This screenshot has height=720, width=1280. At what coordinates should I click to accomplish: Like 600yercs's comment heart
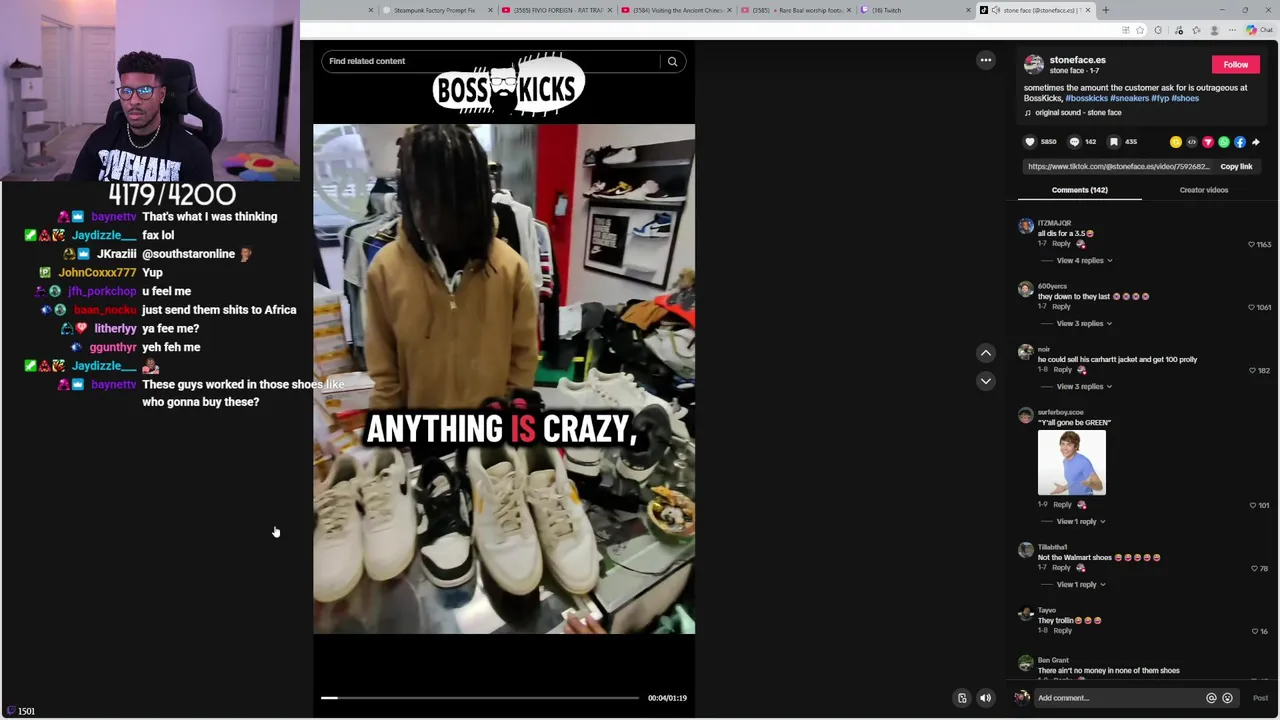click(x=1251, y=307)
